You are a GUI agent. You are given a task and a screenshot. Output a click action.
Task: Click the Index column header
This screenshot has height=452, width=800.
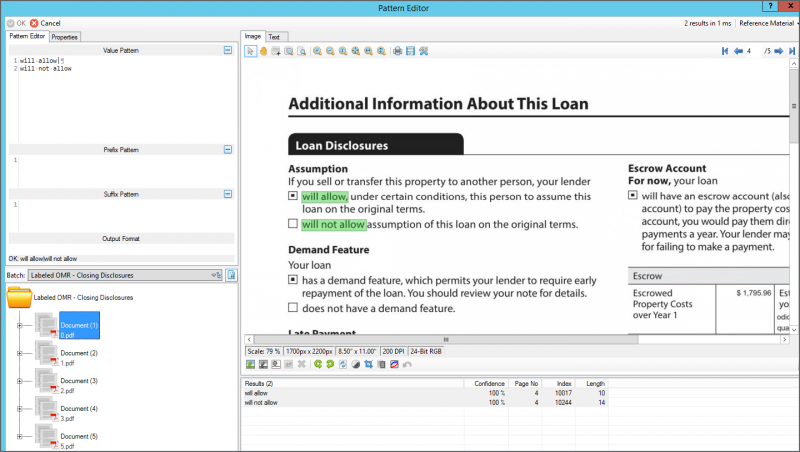pyautogui.click(x=559, y=384)
